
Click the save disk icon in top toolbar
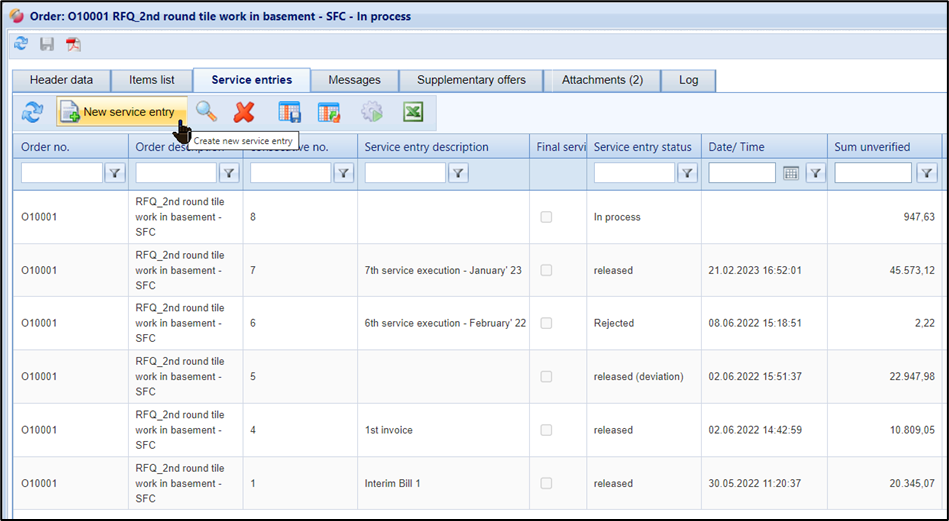[47, 44]
